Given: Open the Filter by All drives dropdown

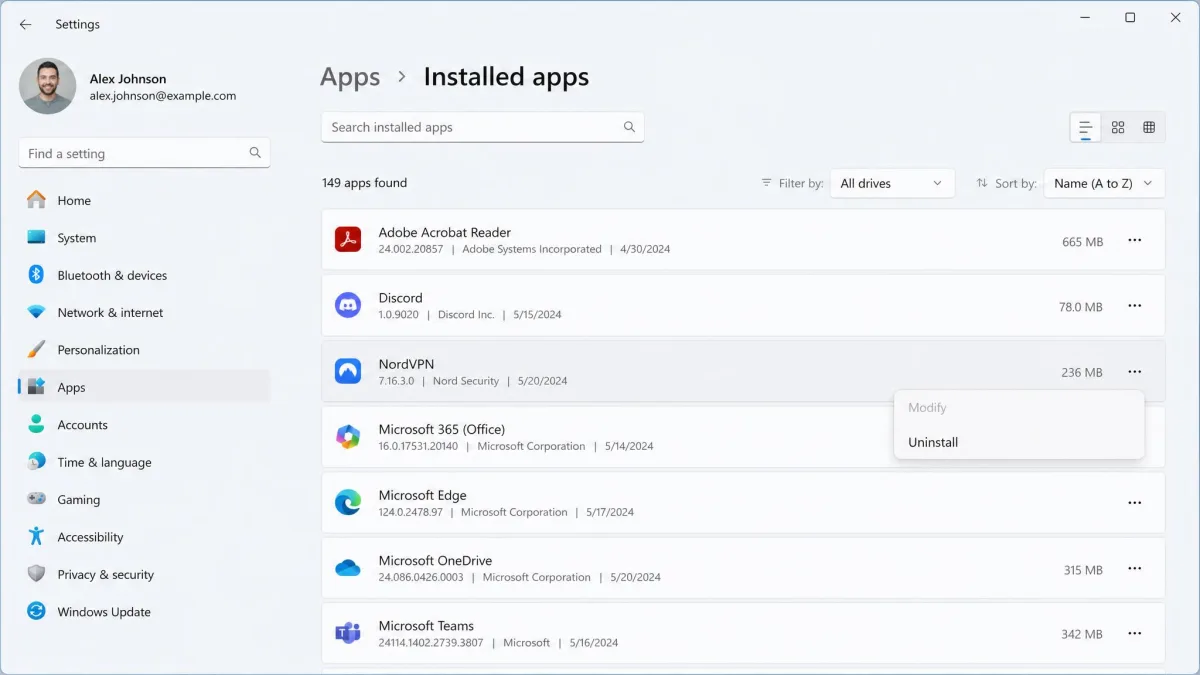Looking at the screenshot, I should click(892, 183).
